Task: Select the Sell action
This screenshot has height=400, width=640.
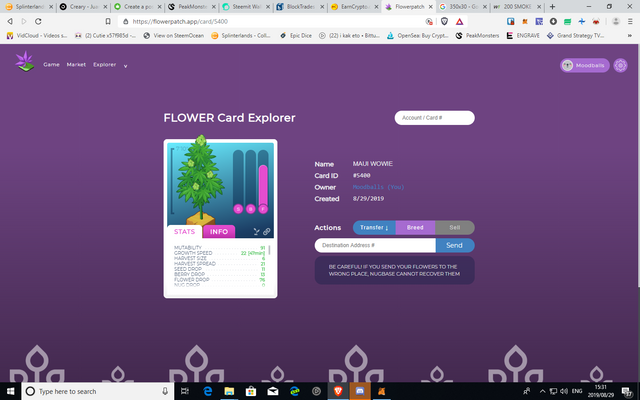Action: pos(455,227)
